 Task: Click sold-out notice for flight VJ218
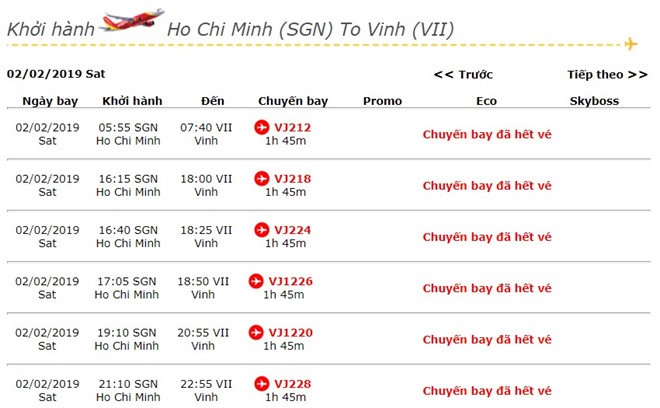pyautogui.click(x=487, y=185)
